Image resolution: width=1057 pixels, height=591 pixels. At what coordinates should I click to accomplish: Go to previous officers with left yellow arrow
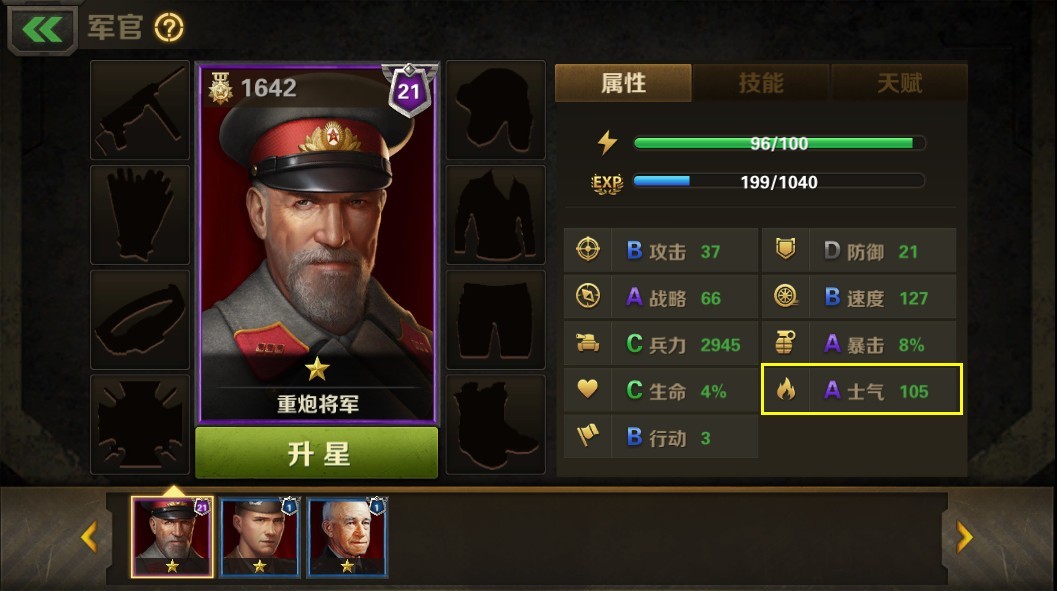(89, 537)
